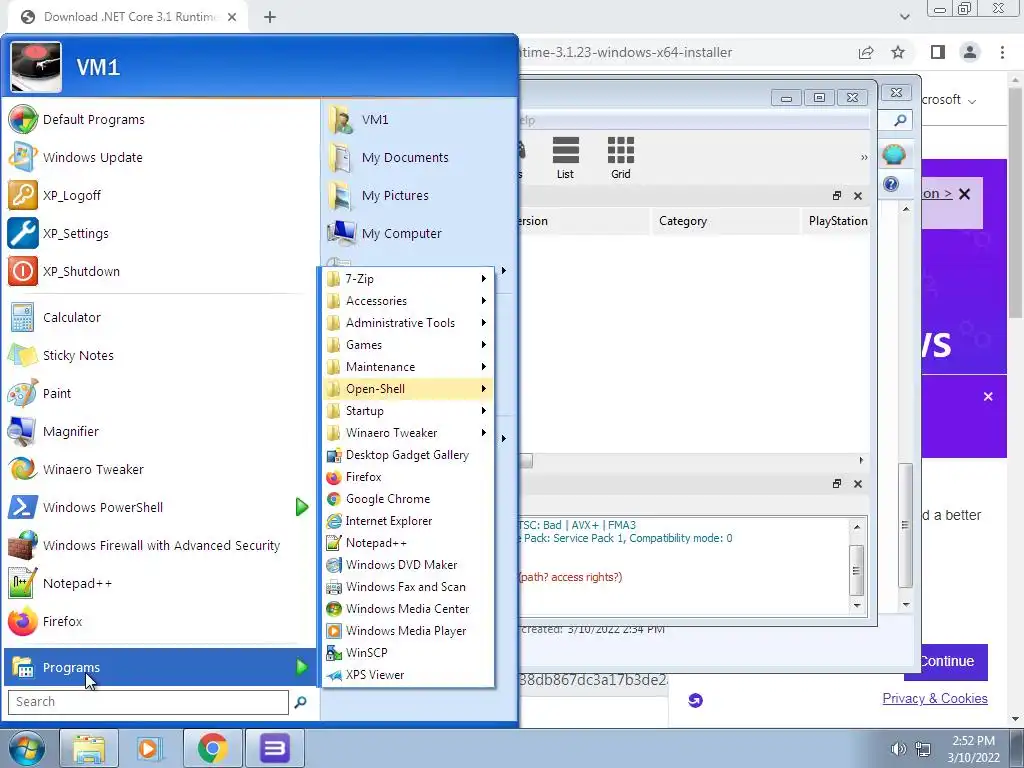
Task: Expand Maintenance folder
Action: pos(408,367)
